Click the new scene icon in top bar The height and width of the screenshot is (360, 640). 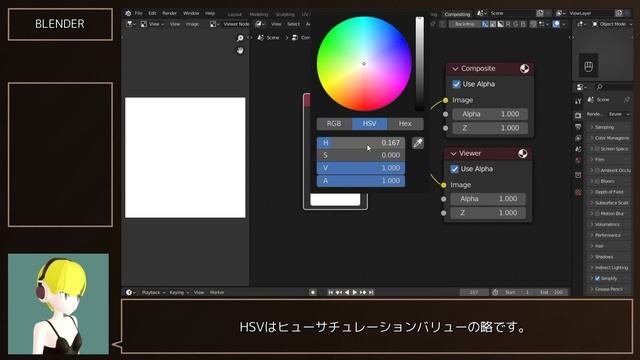click(540, 13)
